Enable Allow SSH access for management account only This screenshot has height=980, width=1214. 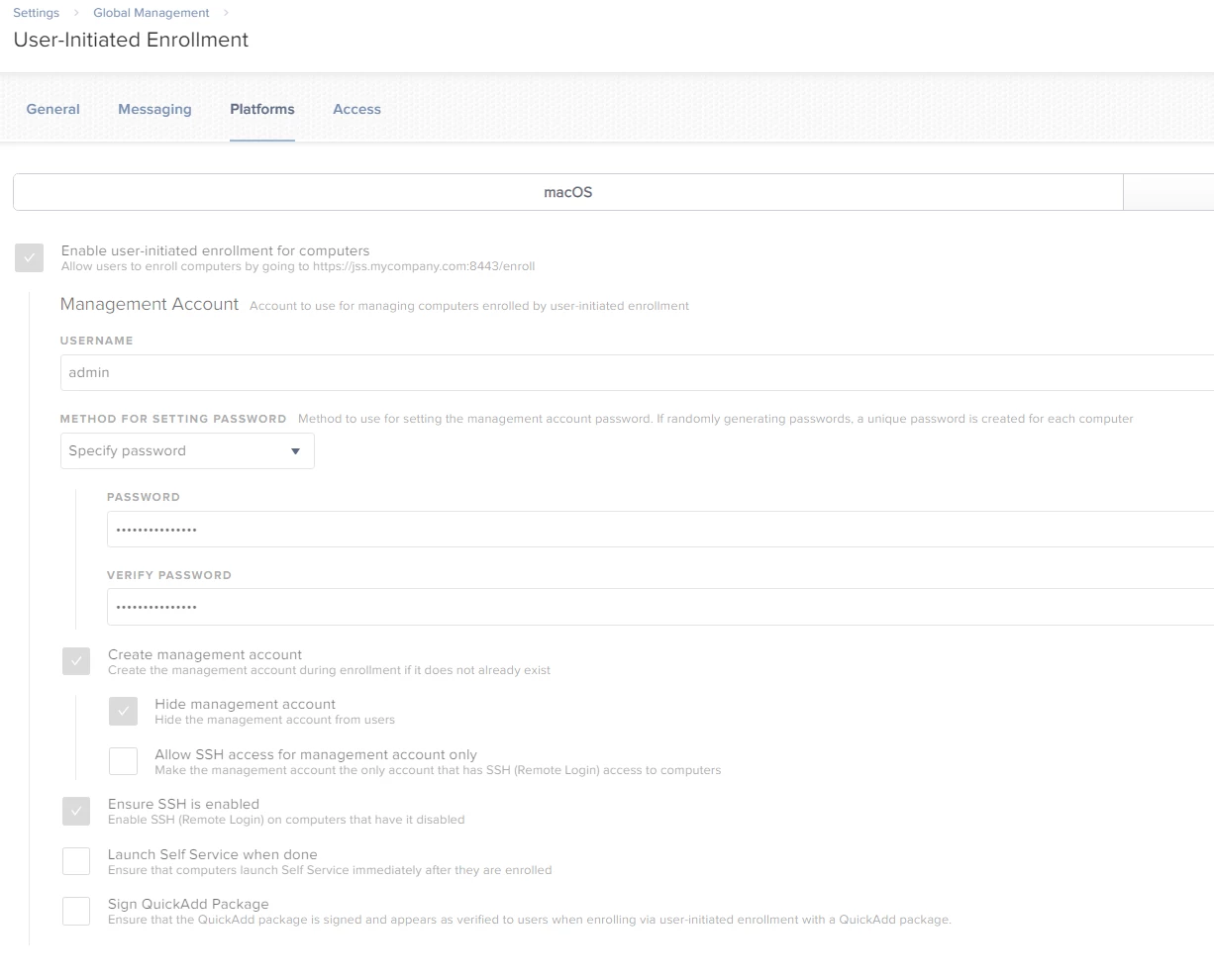(x=123, y=761)
